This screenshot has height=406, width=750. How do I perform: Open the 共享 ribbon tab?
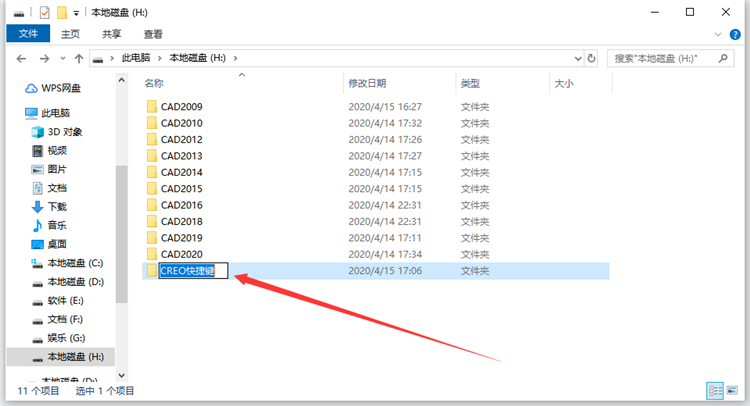(x=111, y=34)
